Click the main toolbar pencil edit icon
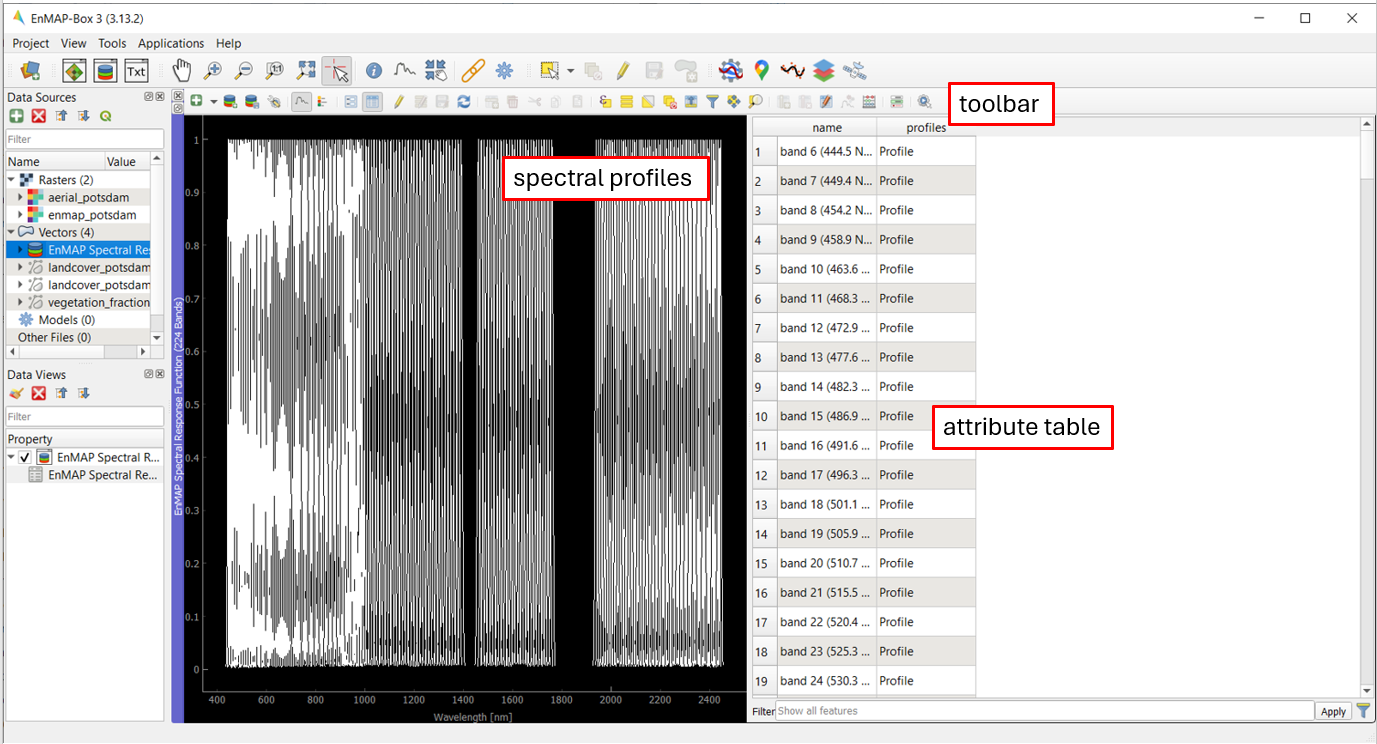The height and width of the screenshot is (744, 1377). pyautogui.click(x=623, y=70)
